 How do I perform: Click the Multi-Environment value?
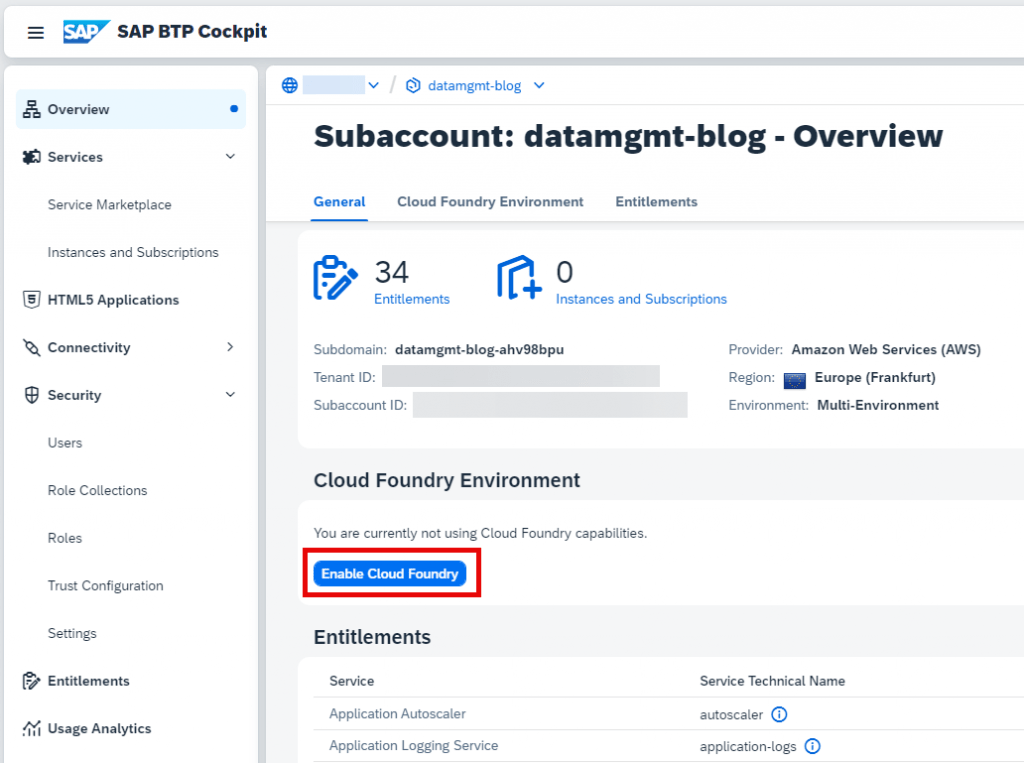click(878, 405)
